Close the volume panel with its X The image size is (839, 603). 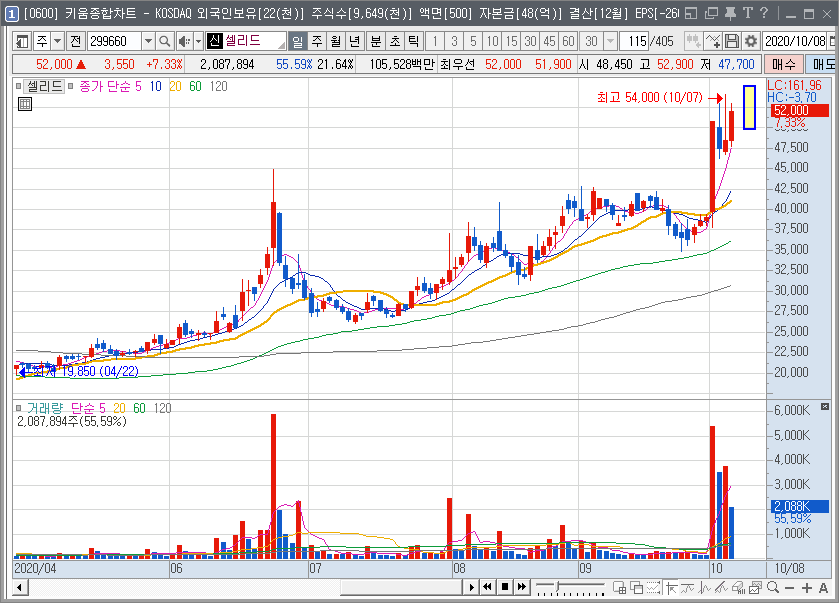click(825, 407)
